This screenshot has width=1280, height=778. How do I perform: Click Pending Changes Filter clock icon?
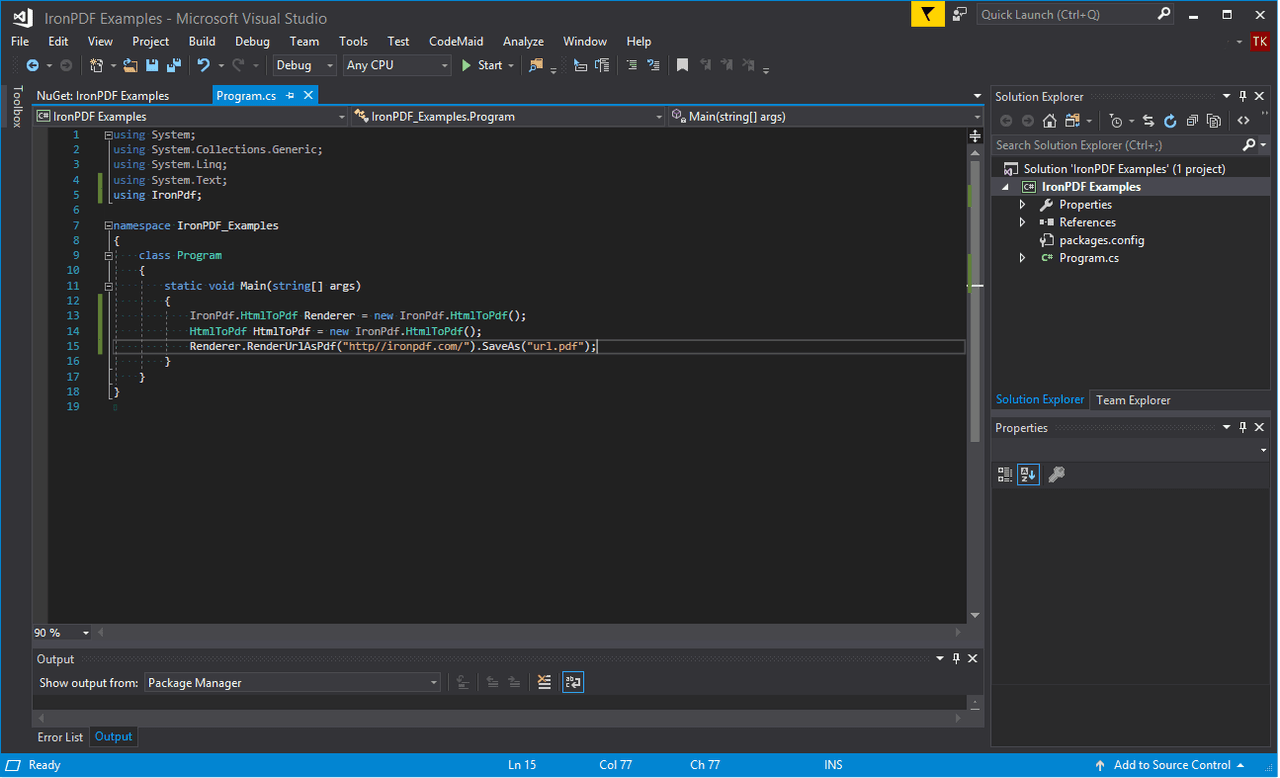tap(1116, 121)
